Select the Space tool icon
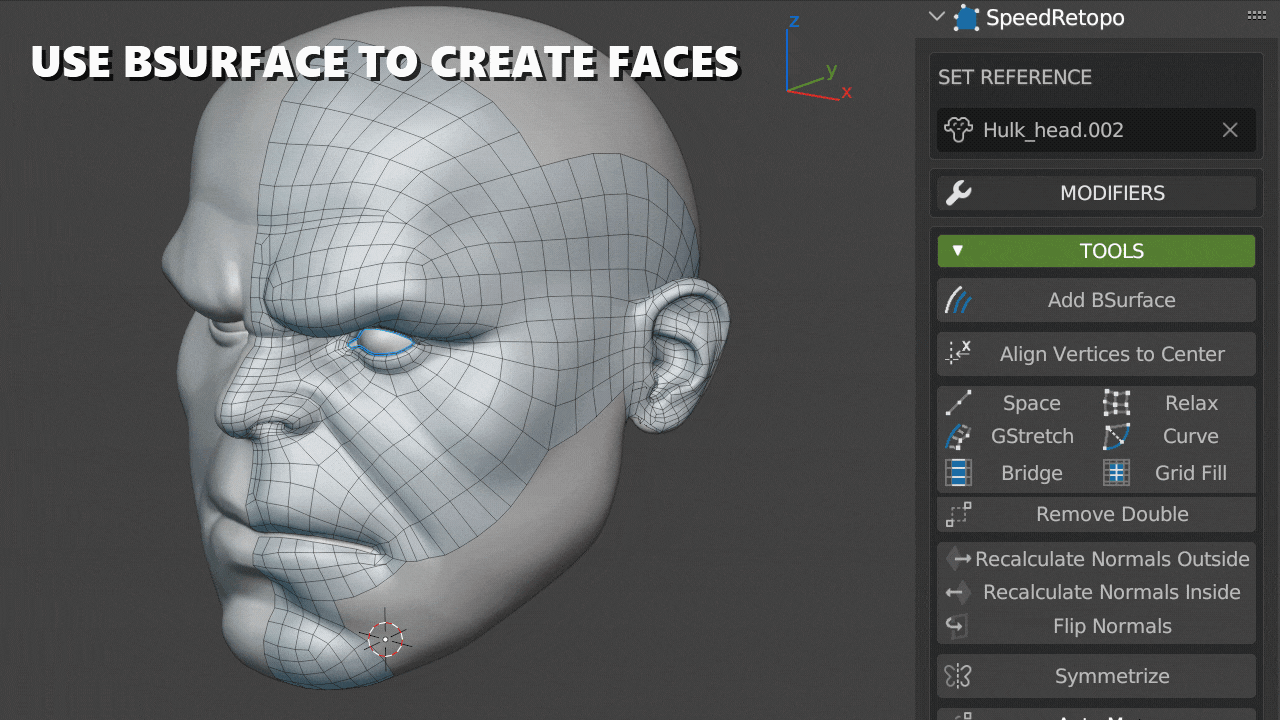1280x720 pixels. point(957,403)
